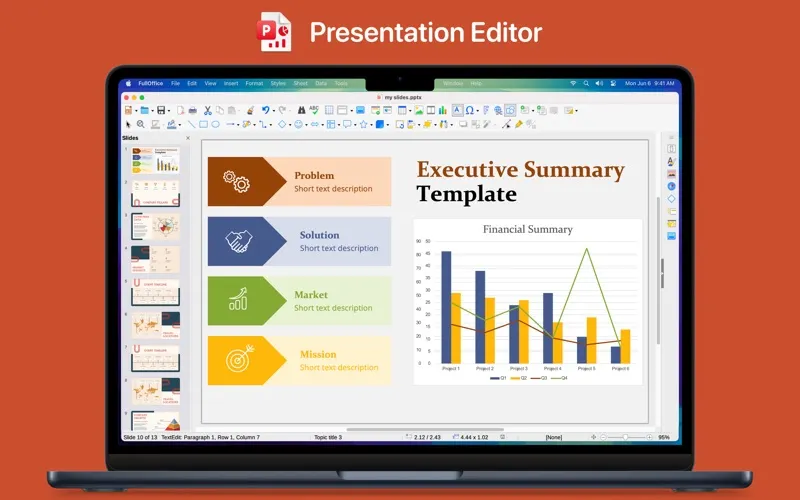Click the Clone formatting paintbrush icon
This screenshot has width=800, height=500.
[x=250, y=110]
